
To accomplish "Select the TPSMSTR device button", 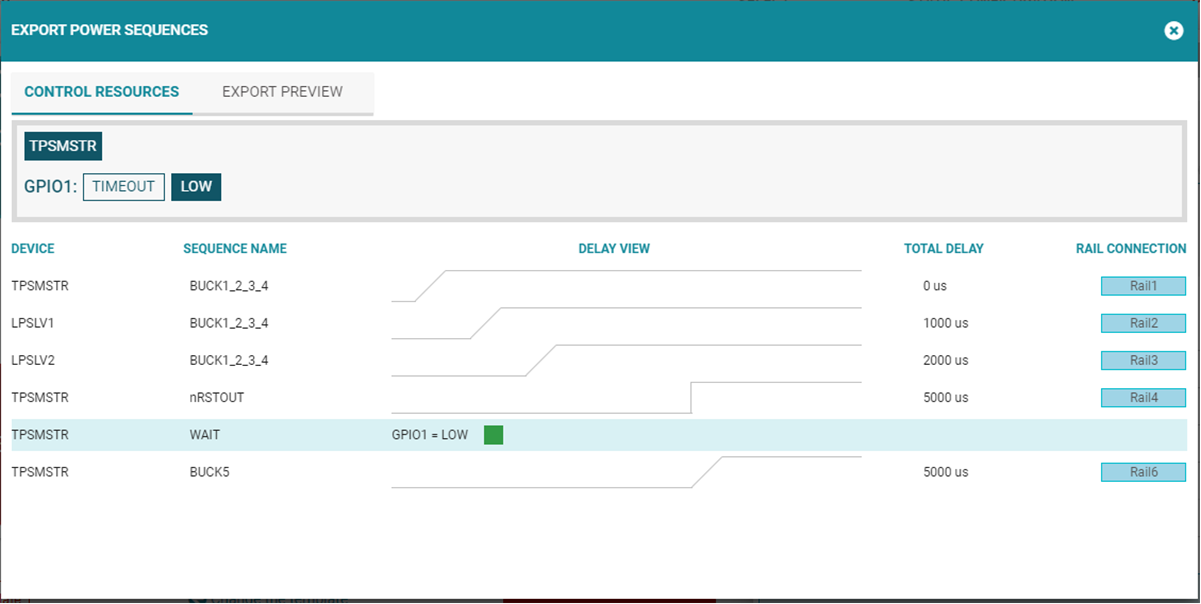I will (x=63, y=146).
